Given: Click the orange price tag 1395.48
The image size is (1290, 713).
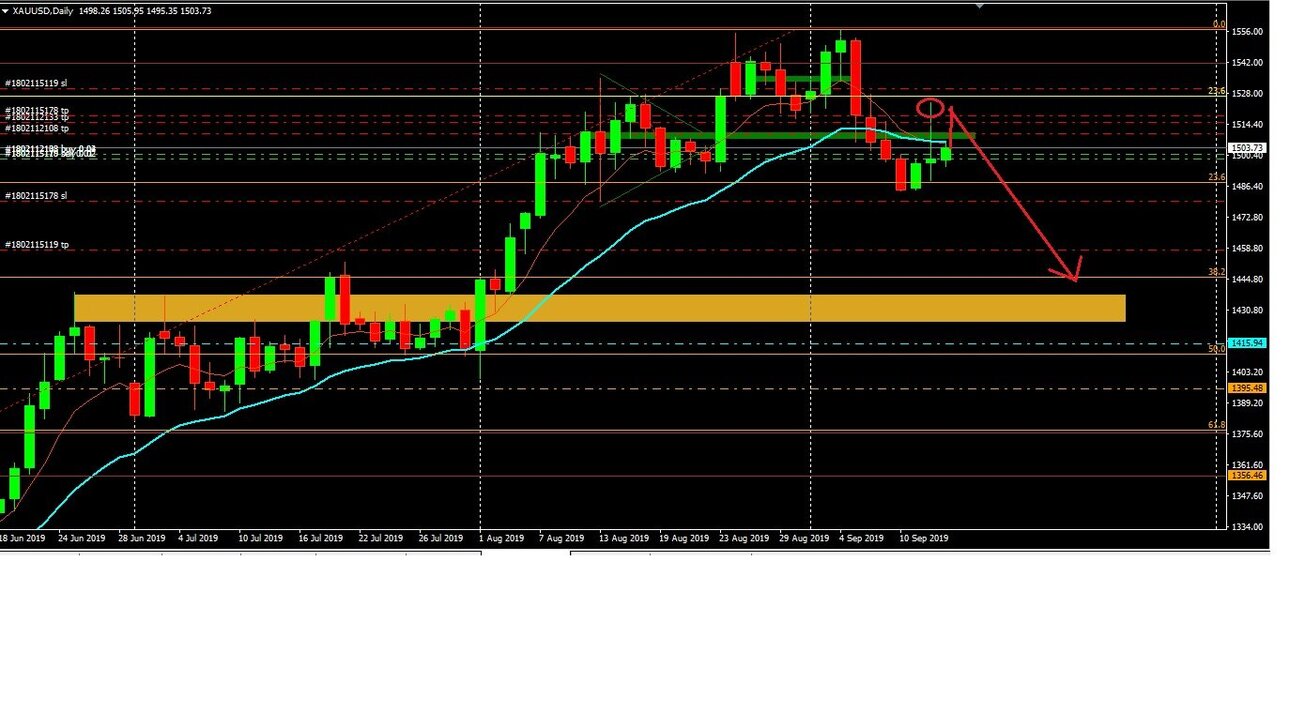Looking at the screenshot, I should pyautogui.click(x=1248, y=388).
